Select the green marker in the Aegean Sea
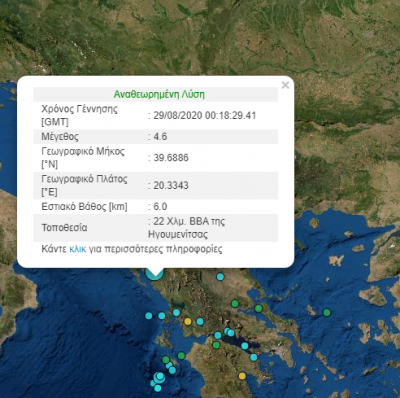 coord(327,312)
